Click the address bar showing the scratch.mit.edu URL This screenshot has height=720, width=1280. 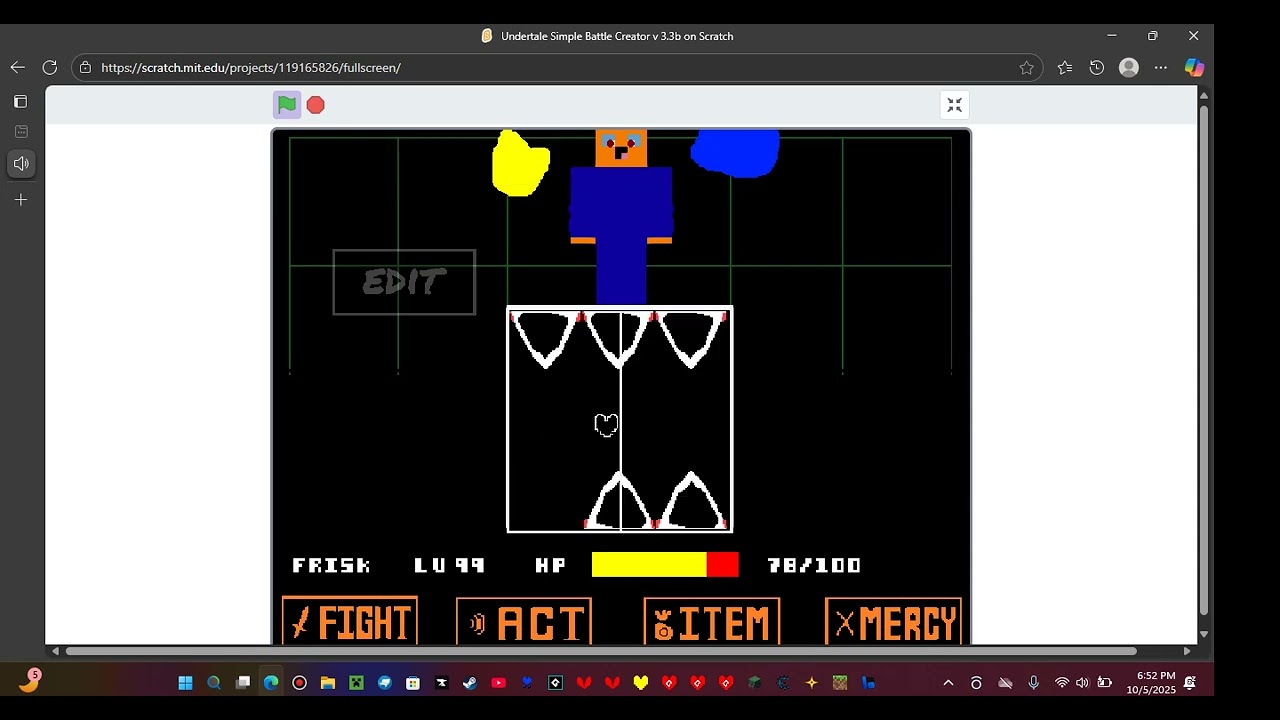tap(555, 67)
